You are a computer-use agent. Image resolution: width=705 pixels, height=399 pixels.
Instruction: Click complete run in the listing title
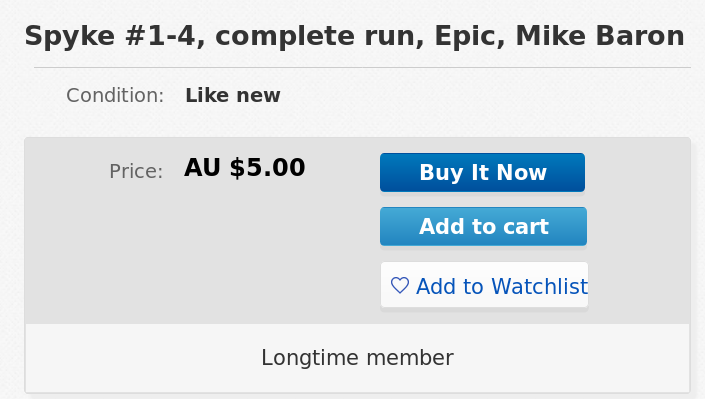pos(319,38)
